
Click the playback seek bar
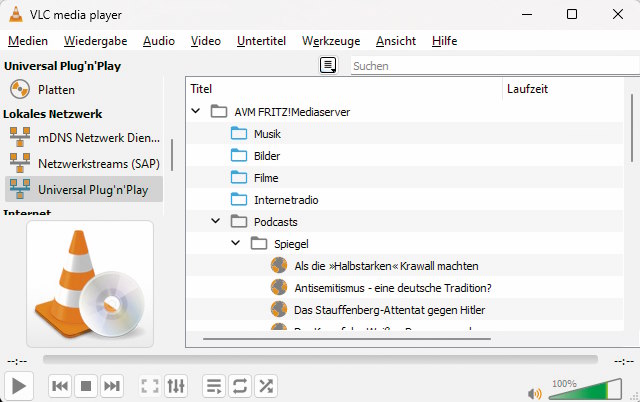point(320,360)
